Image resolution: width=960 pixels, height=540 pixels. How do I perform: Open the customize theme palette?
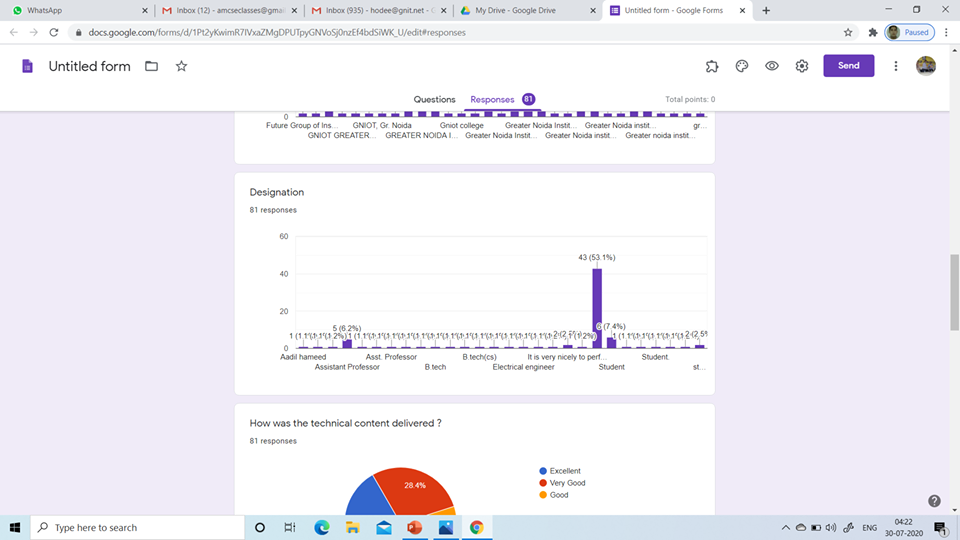(x=742, y=66)
